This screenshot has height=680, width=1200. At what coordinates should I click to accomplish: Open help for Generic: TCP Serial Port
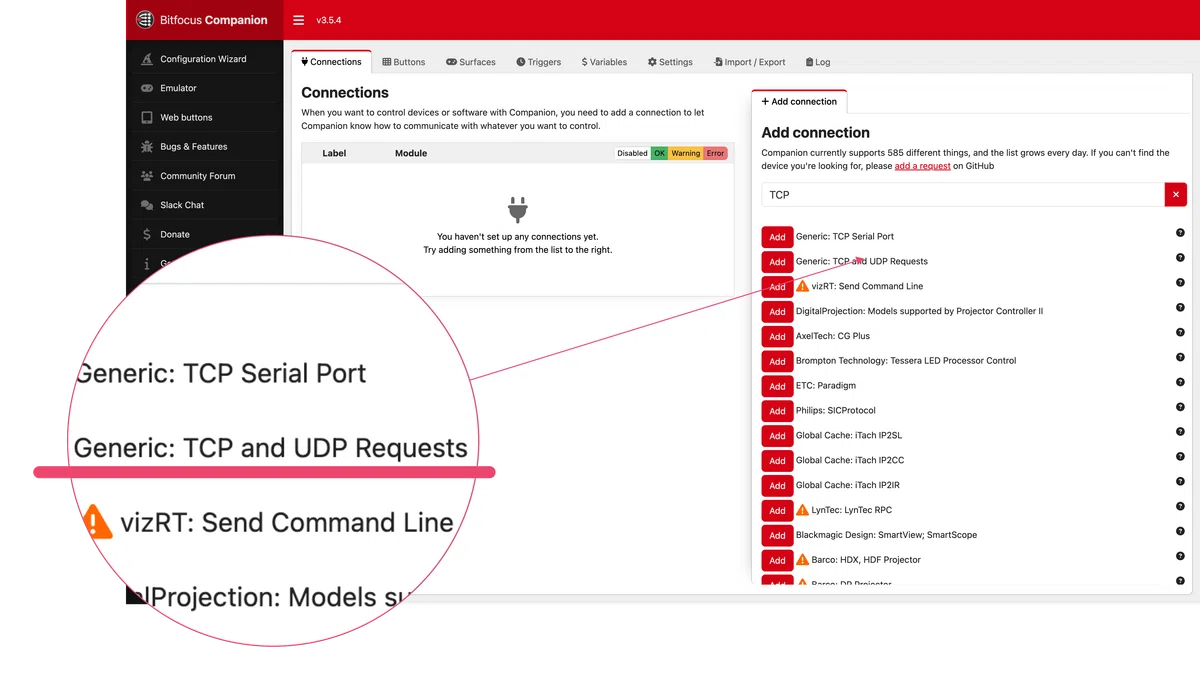tap(1180, 233)
